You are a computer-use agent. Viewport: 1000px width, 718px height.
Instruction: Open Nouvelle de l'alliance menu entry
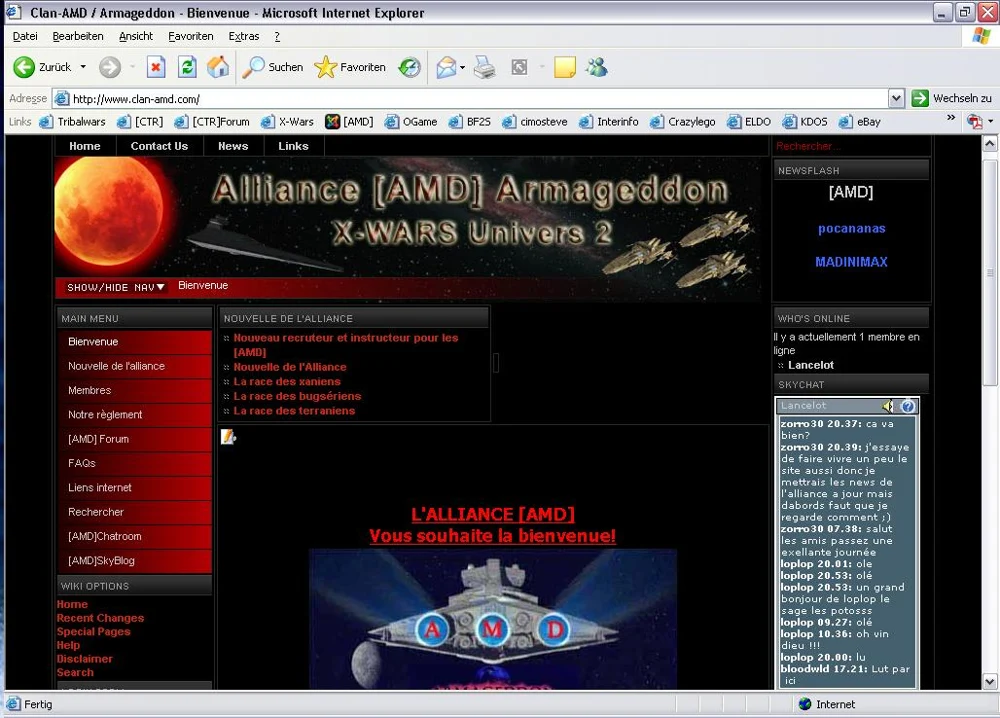[135, 366]
